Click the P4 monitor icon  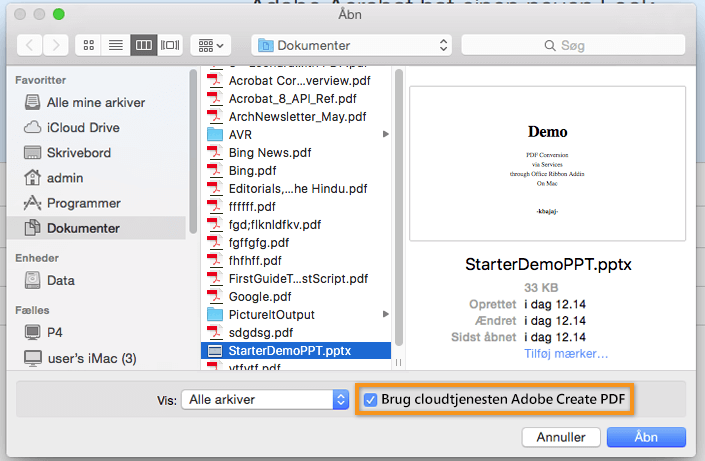pos(32,332)
